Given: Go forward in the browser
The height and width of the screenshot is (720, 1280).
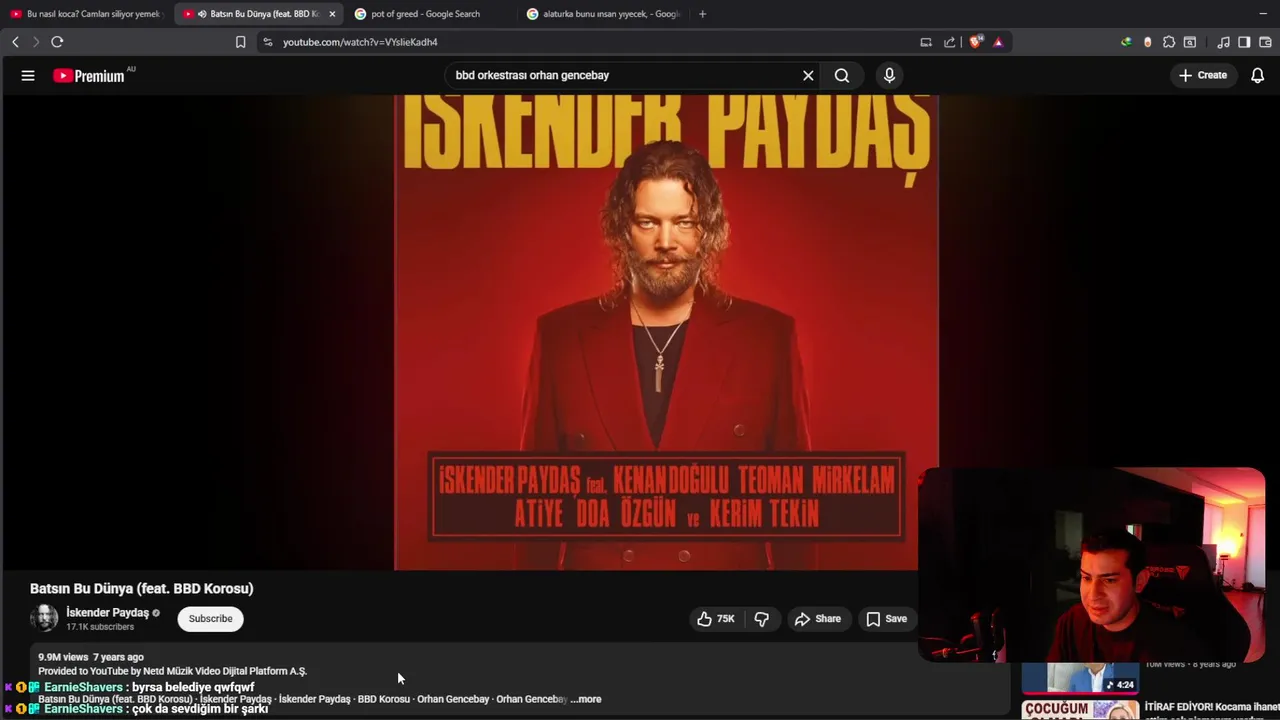Looking at the screenshot, I should (x=35, y=42).
